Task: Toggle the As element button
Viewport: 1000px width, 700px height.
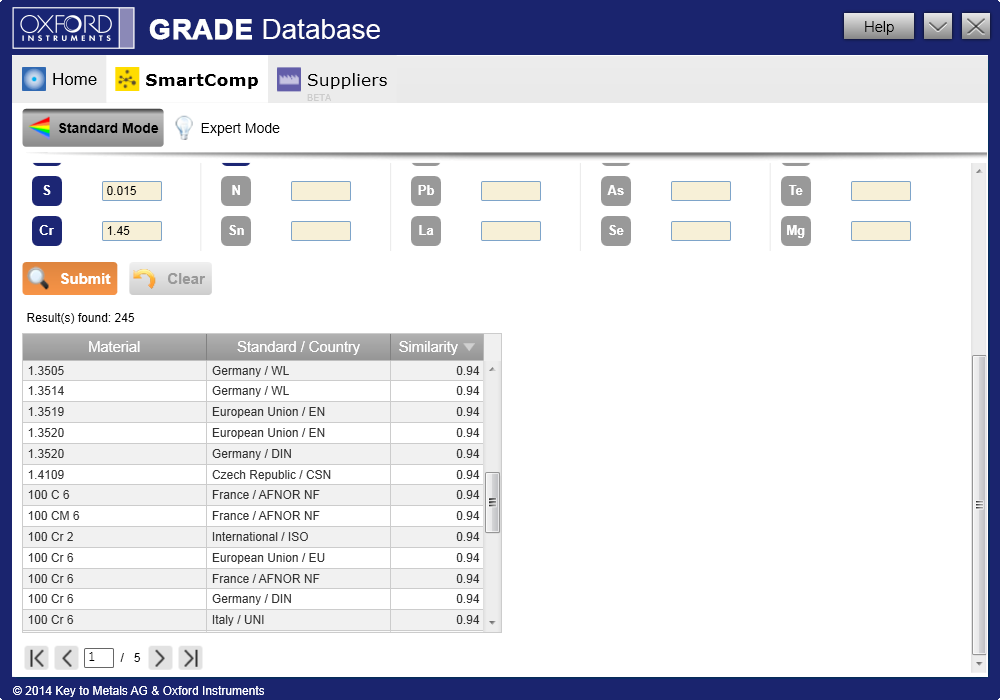Action: pyautogui.click(x=616, y=191)
